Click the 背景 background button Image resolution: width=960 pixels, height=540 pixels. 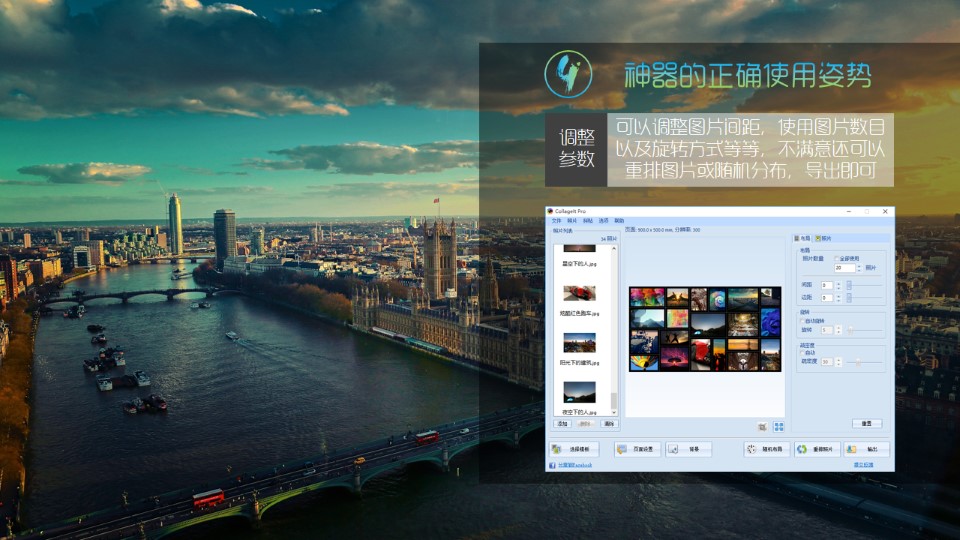688,449
